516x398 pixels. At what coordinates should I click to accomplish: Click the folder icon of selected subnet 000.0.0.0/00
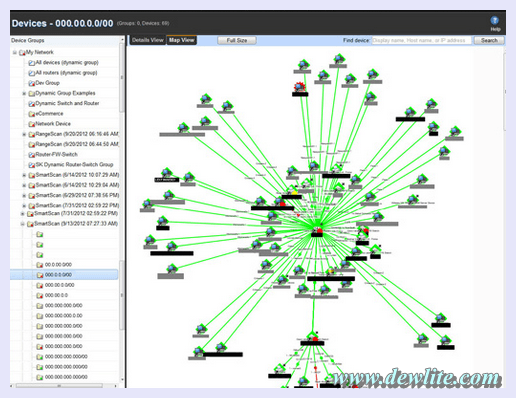click(x=40, y=275)
